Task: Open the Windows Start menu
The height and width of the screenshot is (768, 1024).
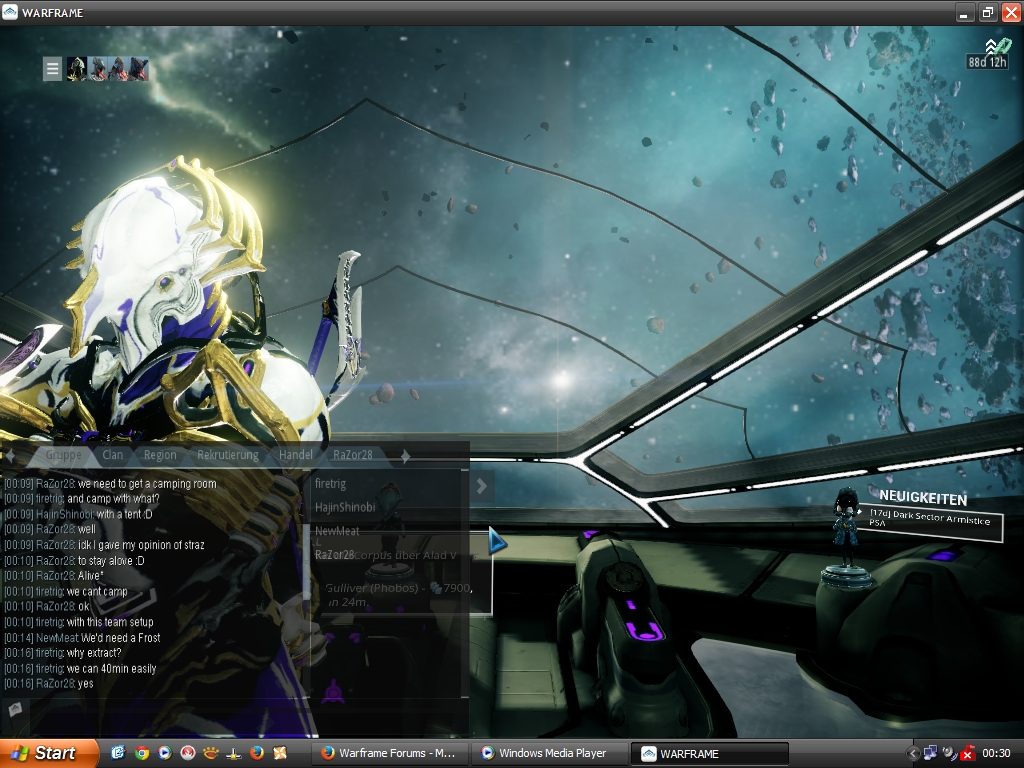Action: pyautogui.click(x=49, y=754)
